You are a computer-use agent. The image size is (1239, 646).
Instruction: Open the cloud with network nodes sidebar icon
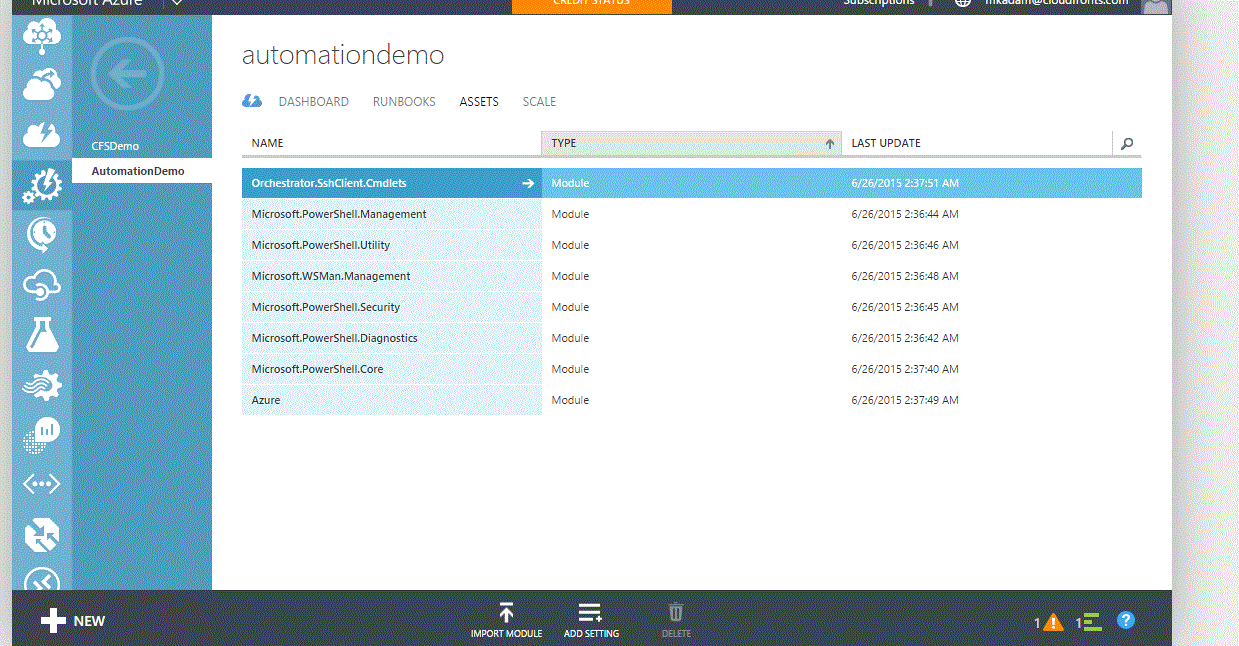[42, 36]
